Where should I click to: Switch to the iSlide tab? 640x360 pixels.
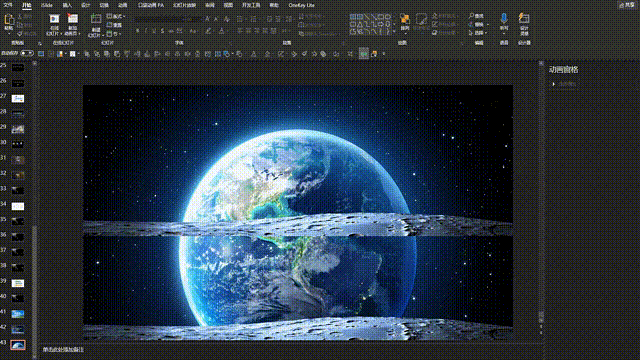47,5
